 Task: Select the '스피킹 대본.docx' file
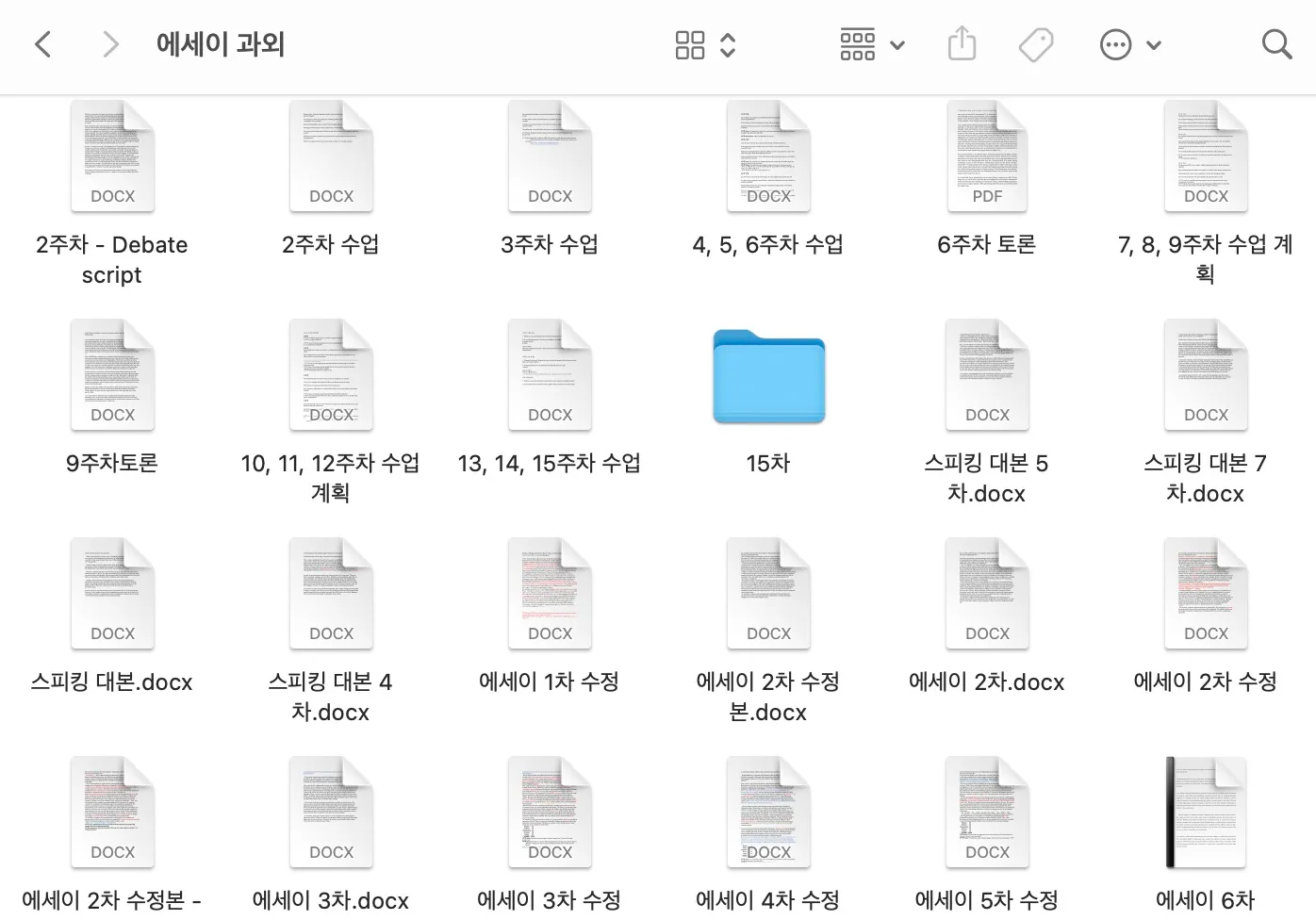[x=112, y=593]
